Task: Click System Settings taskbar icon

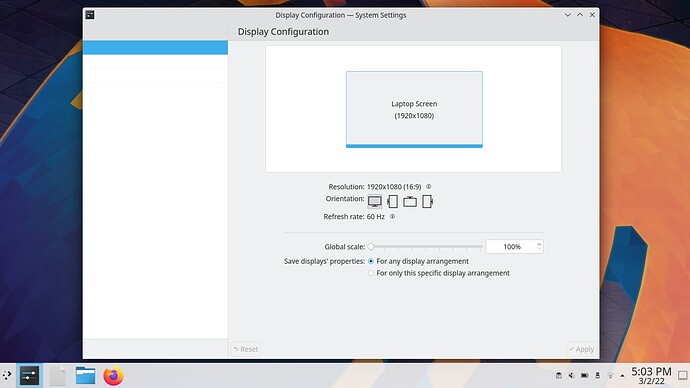Action: (29, 375)
